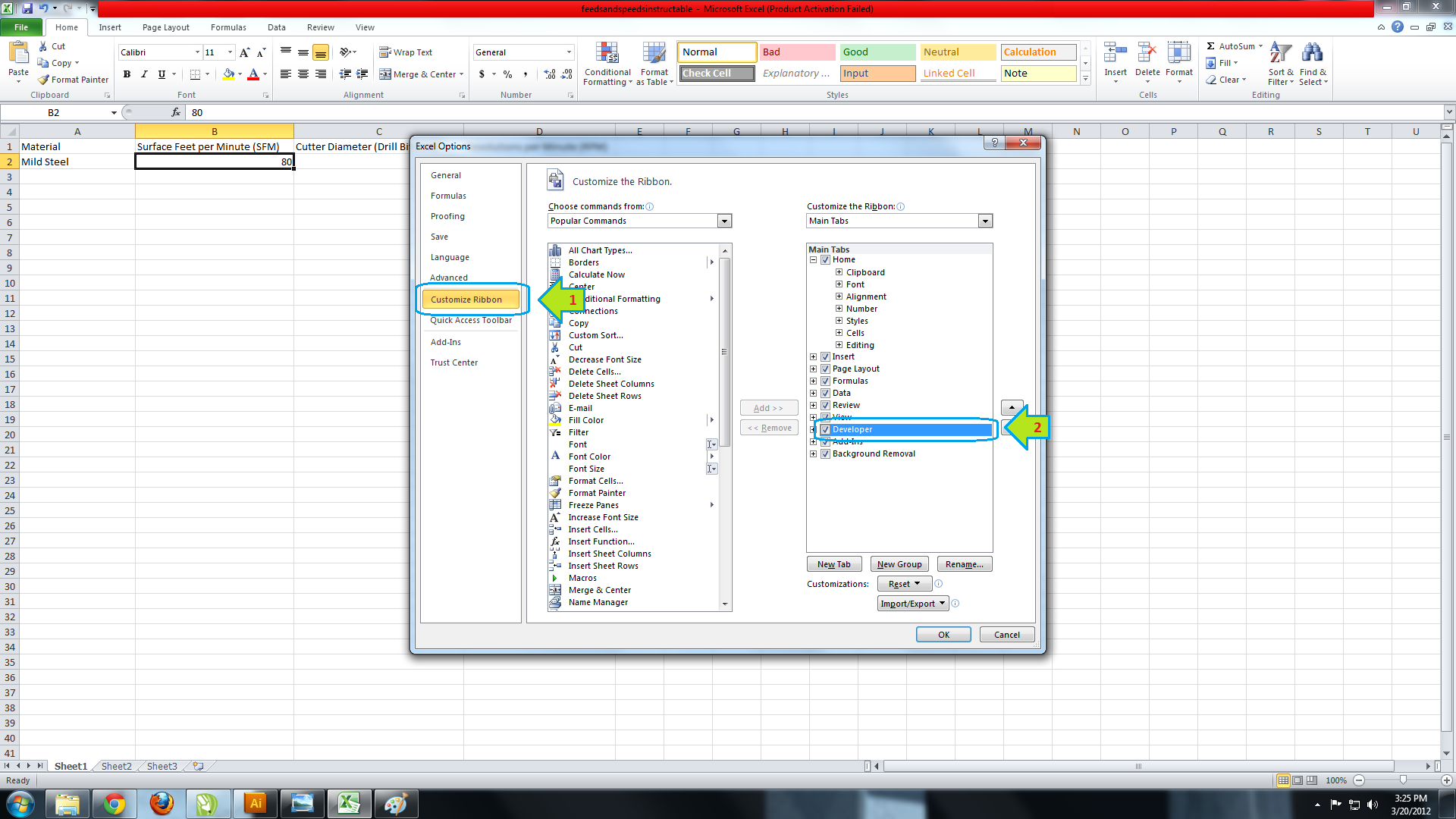Screen dimensions: 1456x819
Task: Click Merge & Center in ribbon
Action: (418, 74)
